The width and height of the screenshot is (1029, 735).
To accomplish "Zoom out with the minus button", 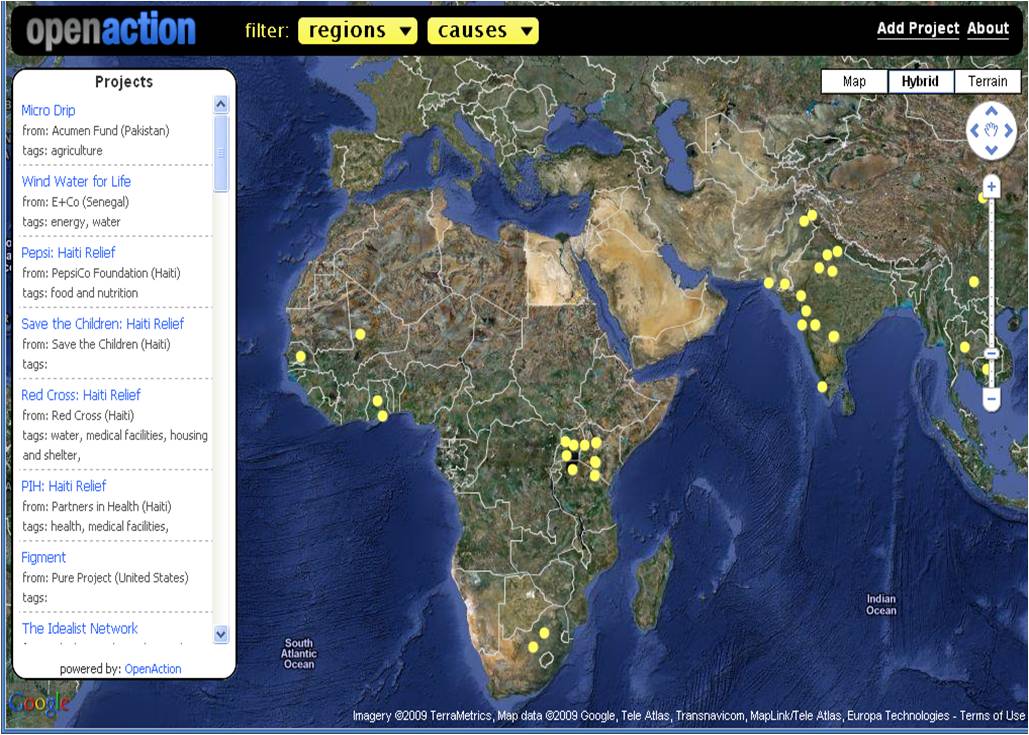I will [x=991, y=399].
